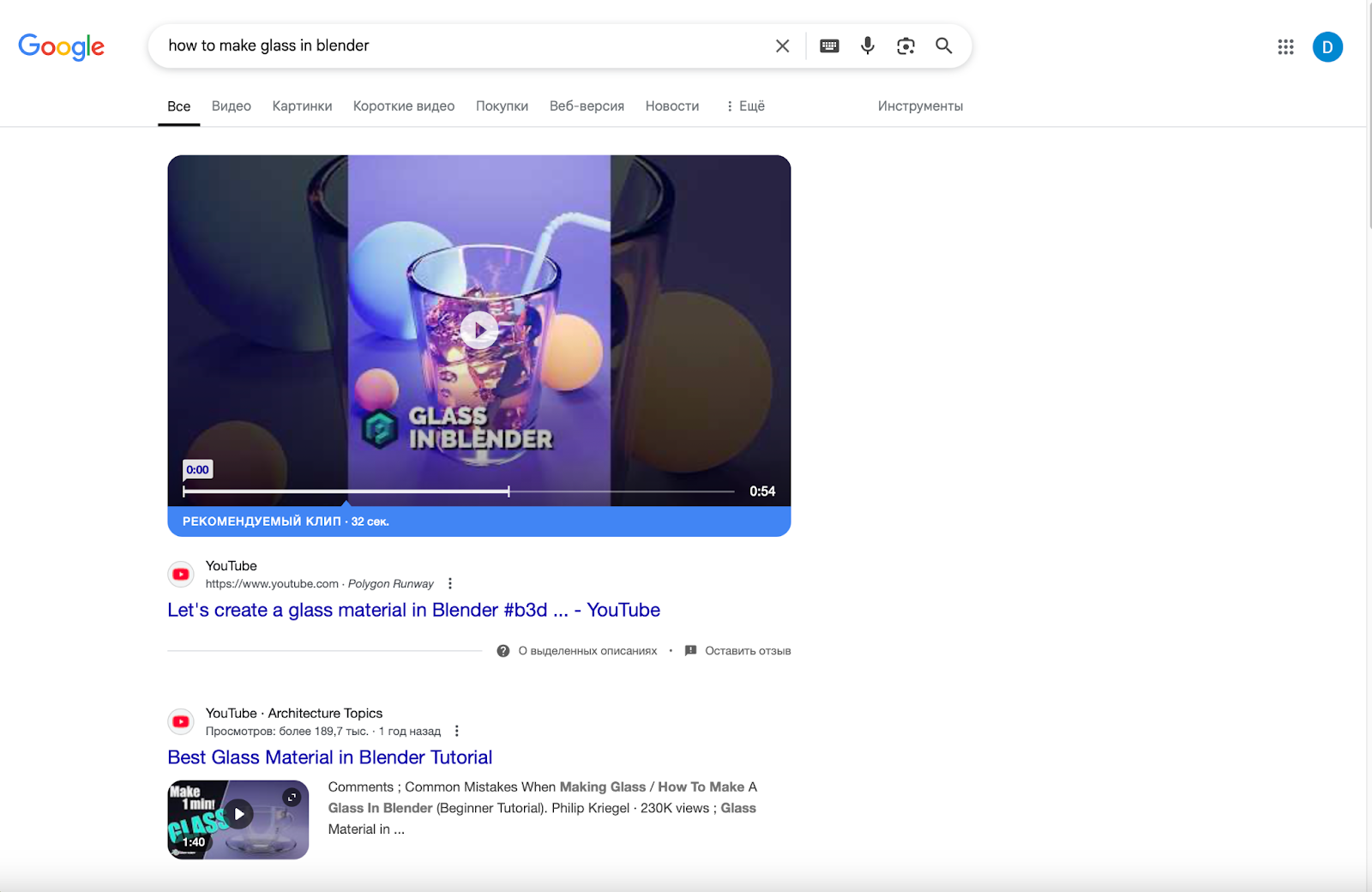This screenshot has width=1372, height=892.
Task: Click the featured clip progress bar
Action: pyautogui.click(x=459, y=491)
